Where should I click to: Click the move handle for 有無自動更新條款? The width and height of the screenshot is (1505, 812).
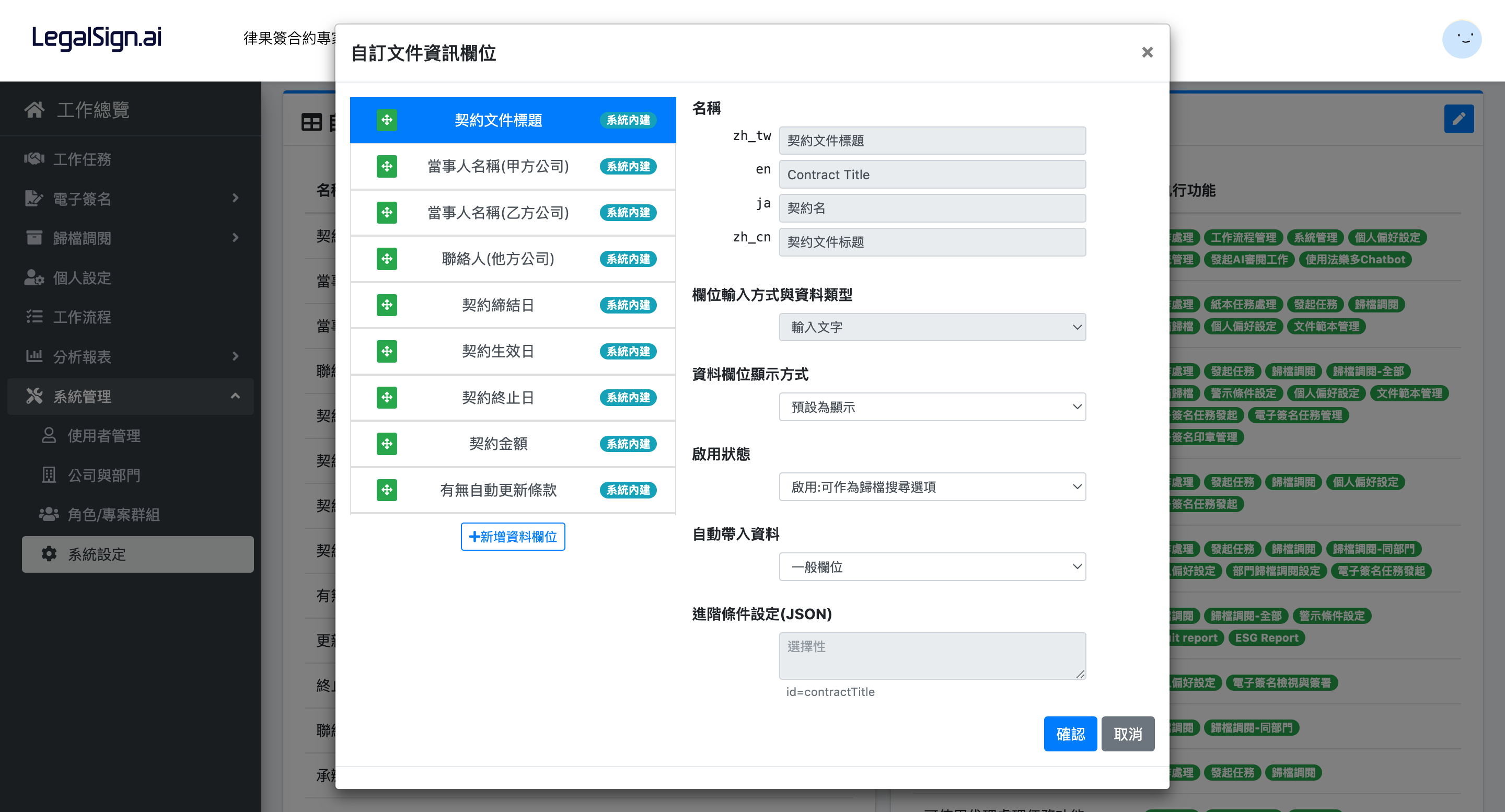pyautogui.click(x=386, y=490)
